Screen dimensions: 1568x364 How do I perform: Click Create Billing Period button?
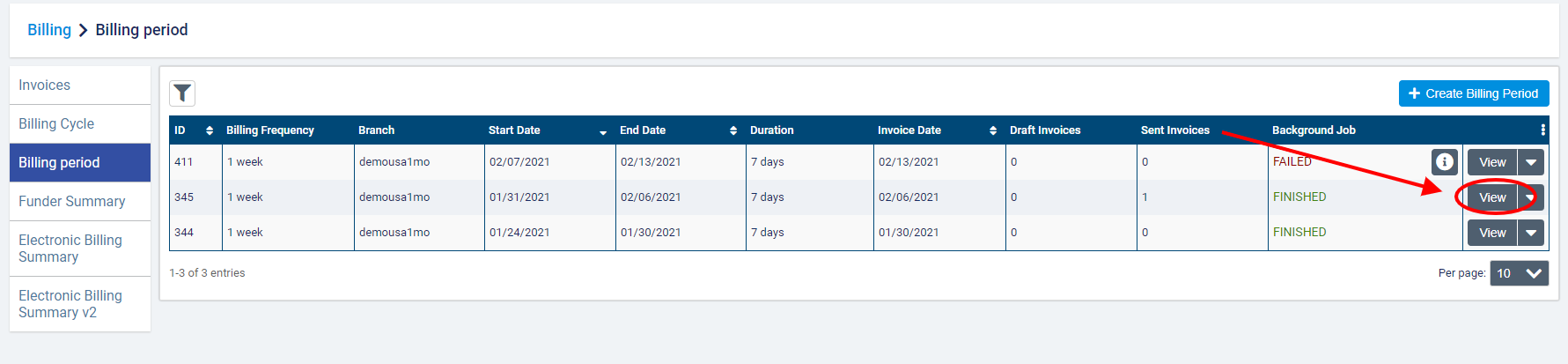(1473, 93)
